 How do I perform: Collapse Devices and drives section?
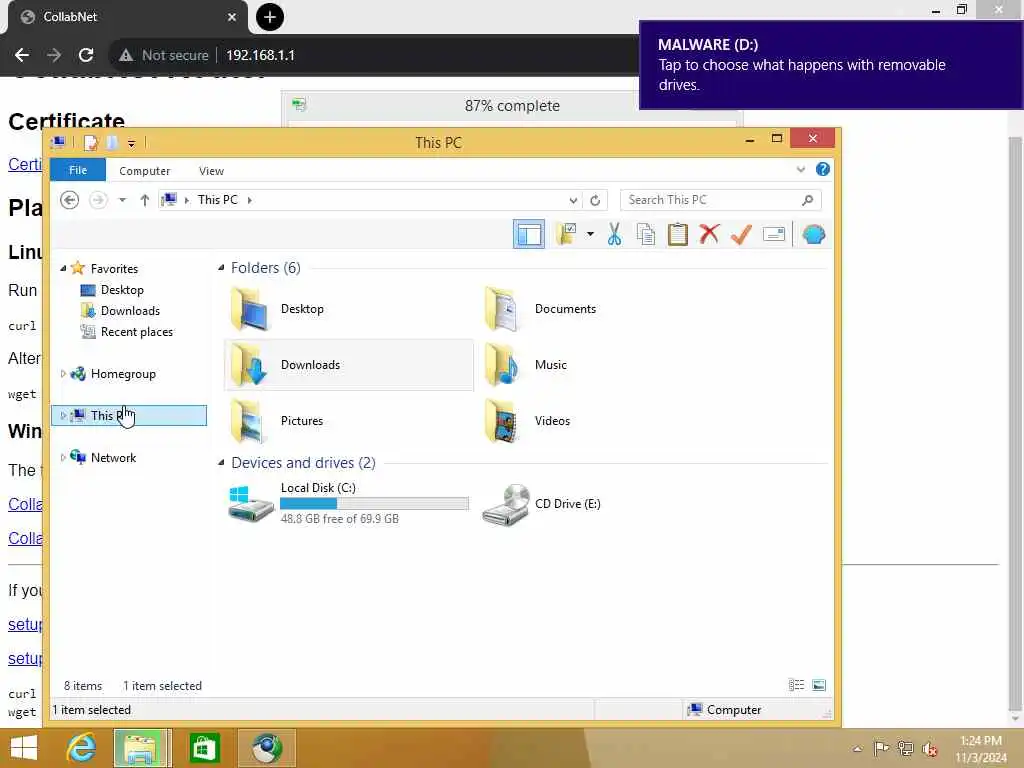[221, 463]
